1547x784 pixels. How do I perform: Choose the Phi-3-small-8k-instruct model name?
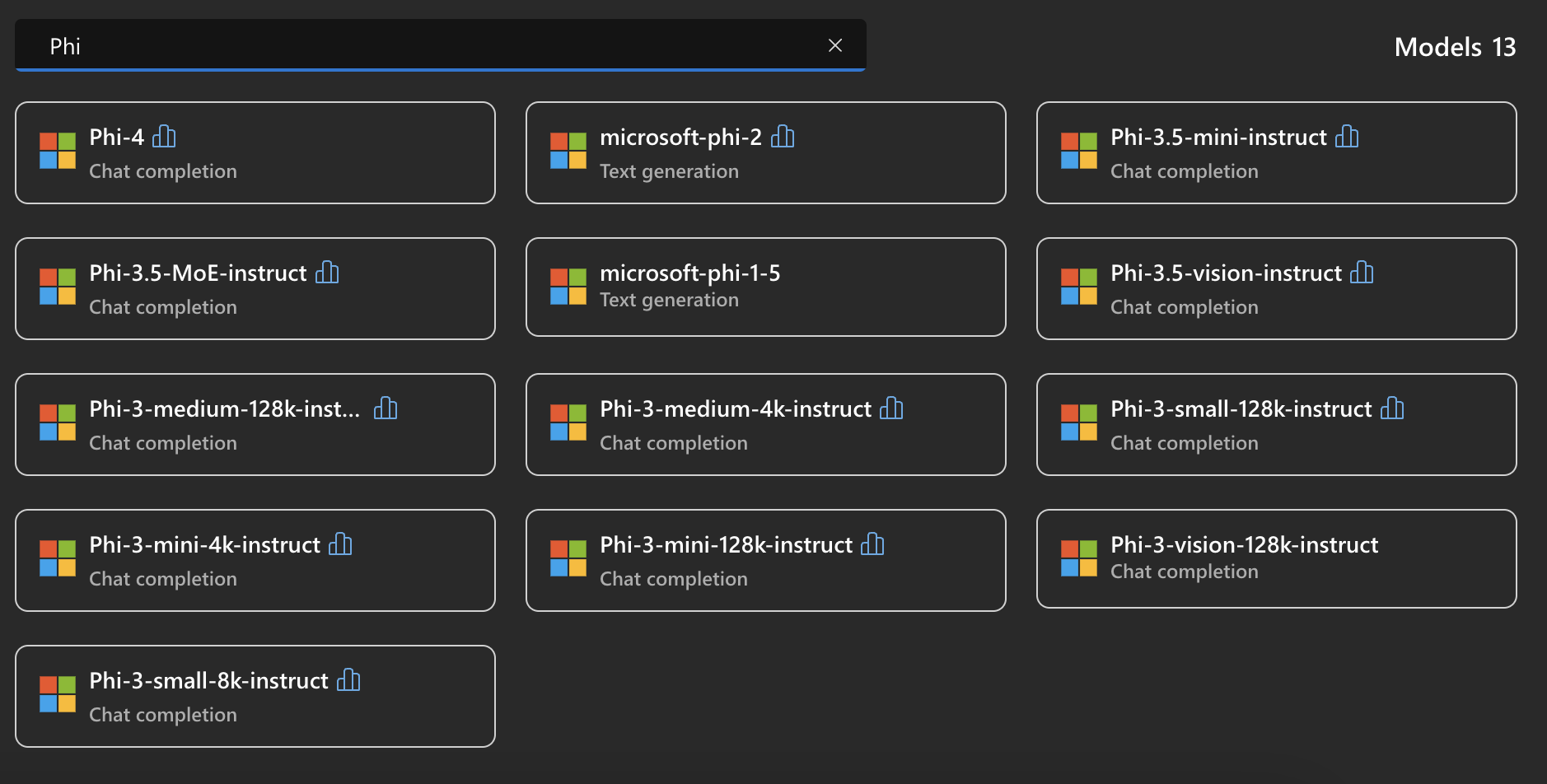(x=209, y=680)
